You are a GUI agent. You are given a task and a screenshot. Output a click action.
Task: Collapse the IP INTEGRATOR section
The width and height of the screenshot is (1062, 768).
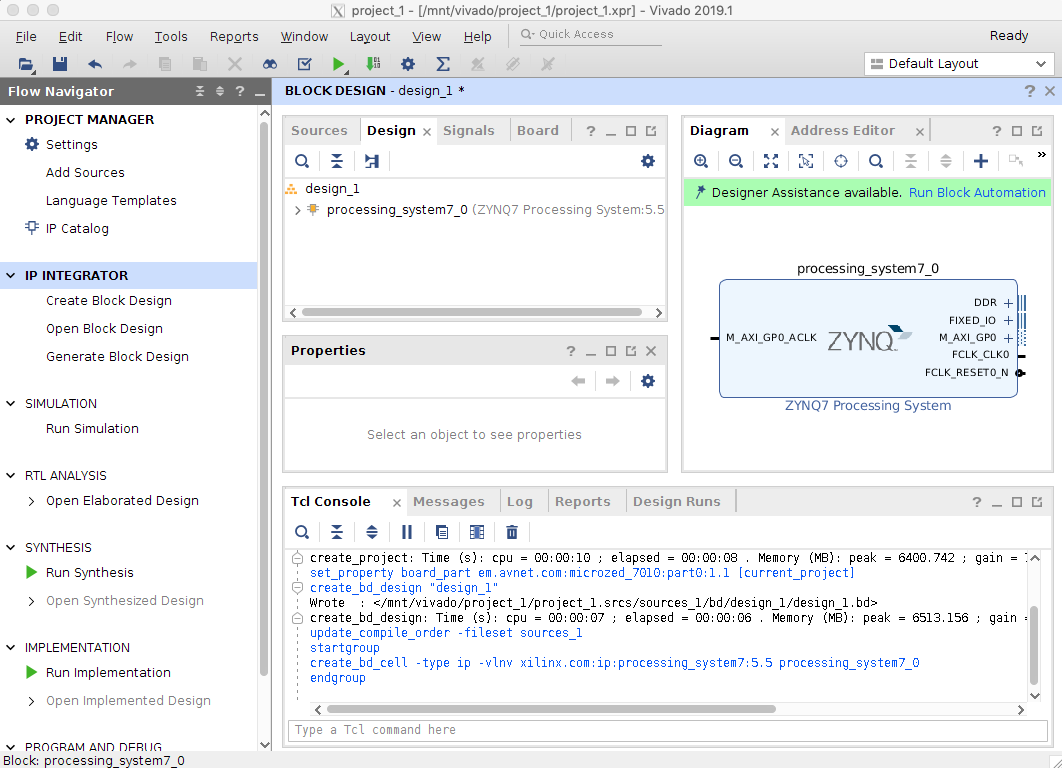(11, 276)
